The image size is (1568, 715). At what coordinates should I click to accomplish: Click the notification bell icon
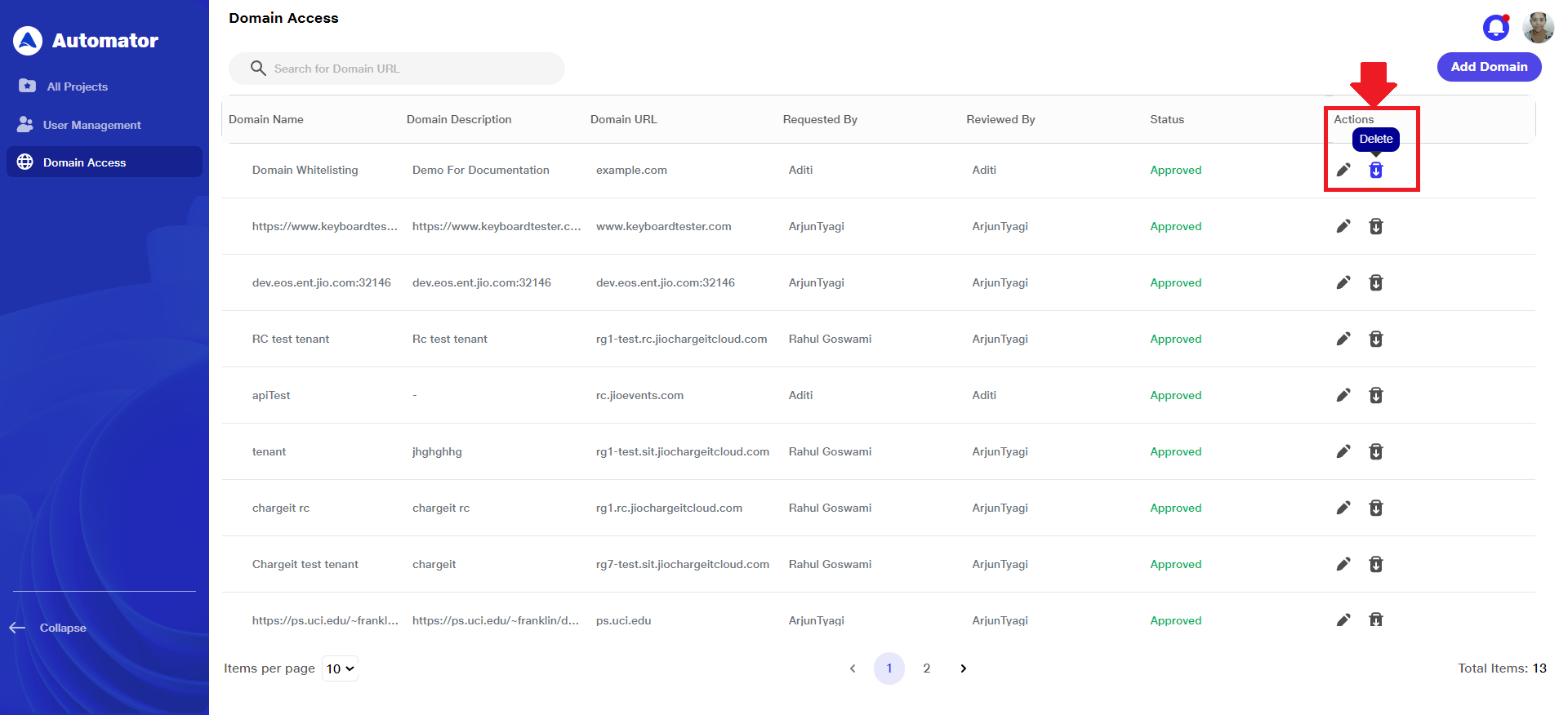(1495, 28)
